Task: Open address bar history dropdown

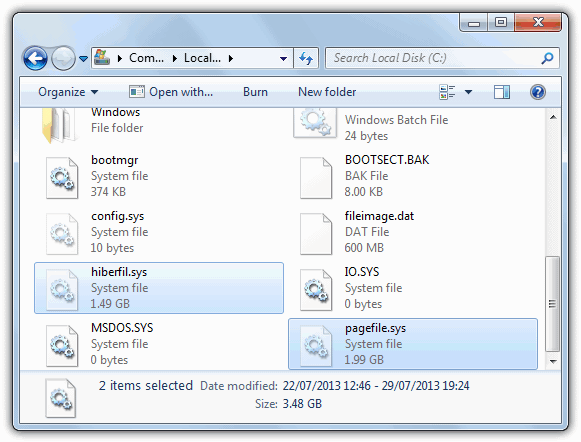Action: tap(283, 59)
